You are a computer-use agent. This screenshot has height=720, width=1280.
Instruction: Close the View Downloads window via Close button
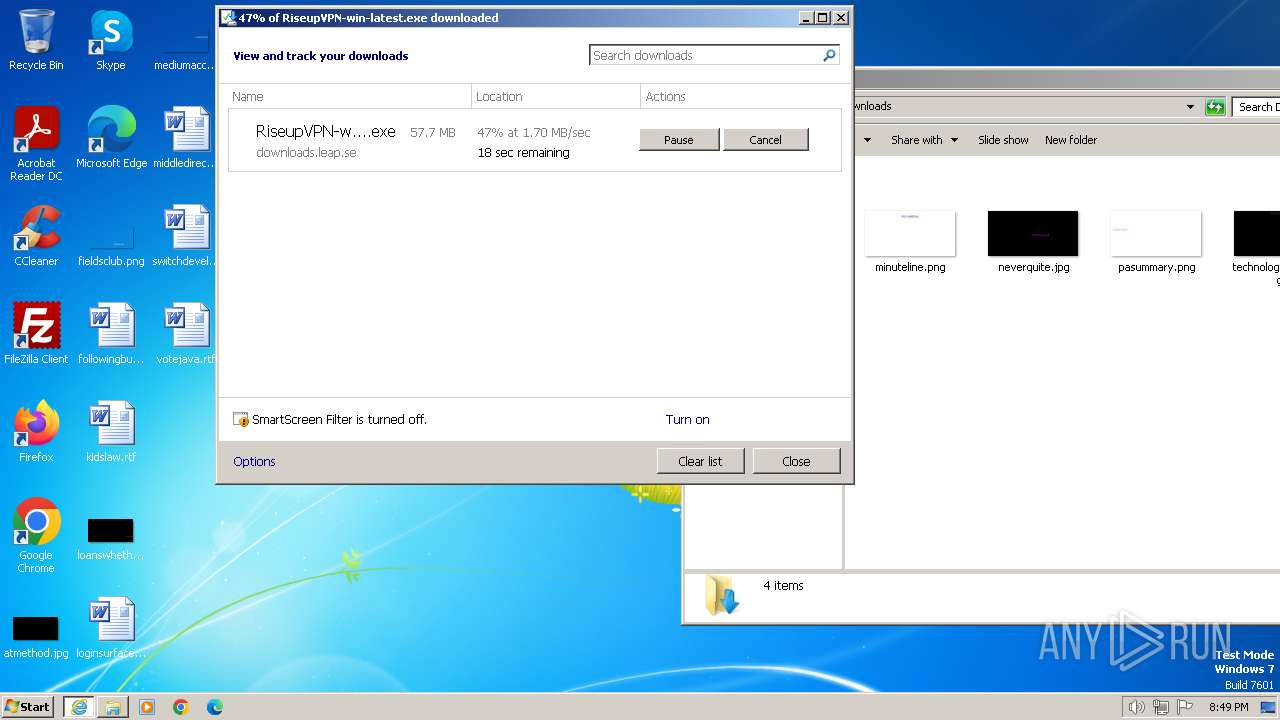(x=796, y=461)
